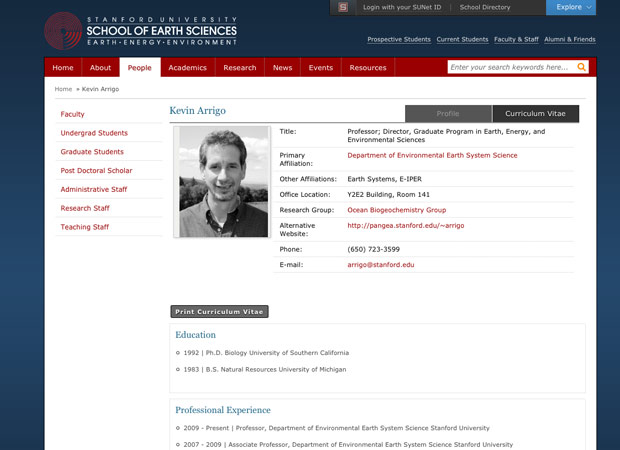Click the phone number (650) 723-3599
This screenshot has width=620, height=450.
pos(374,250)
